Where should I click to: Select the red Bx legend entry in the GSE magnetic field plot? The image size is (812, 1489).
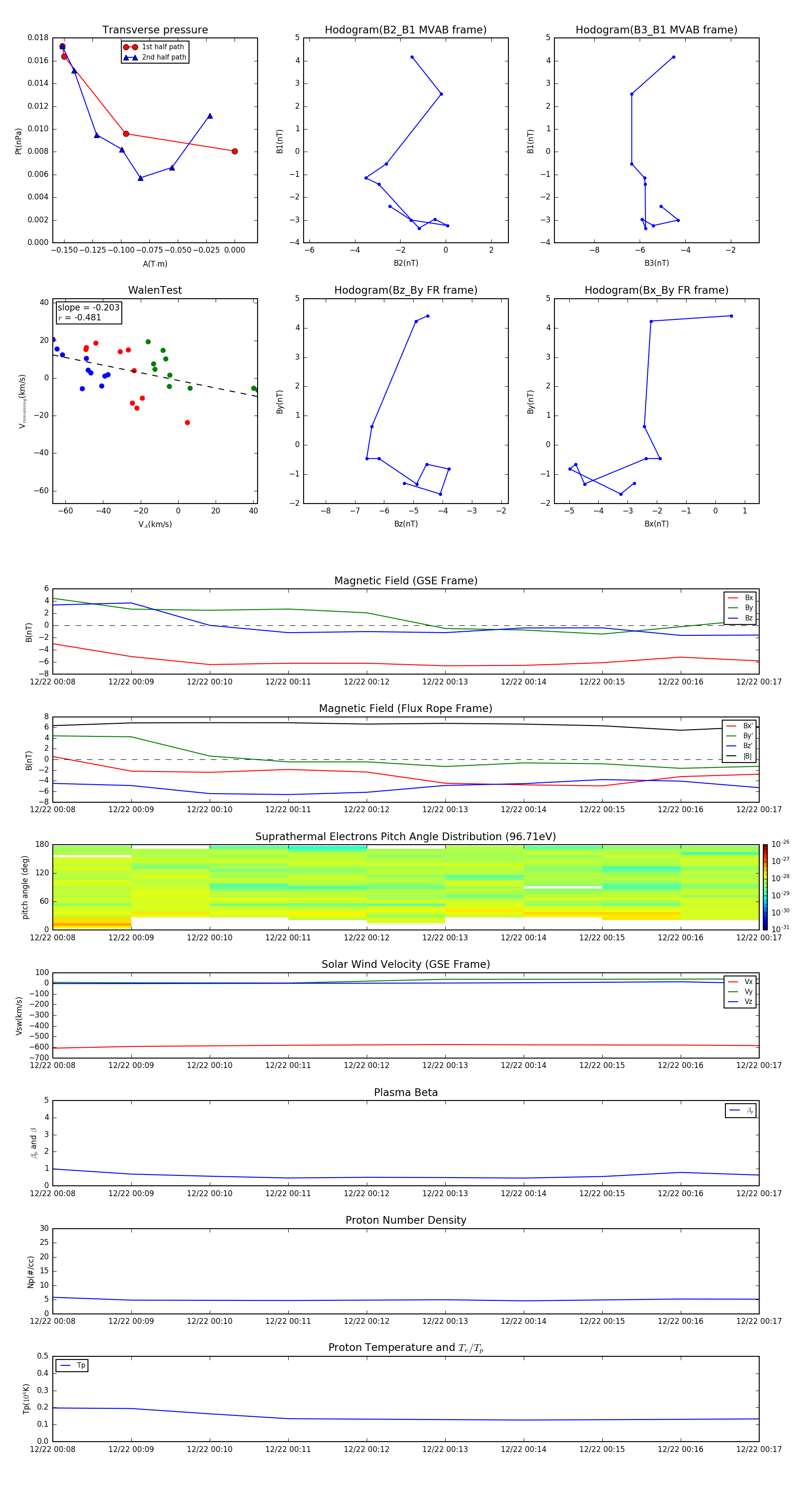pyautogui.click(x=740, y=598)
